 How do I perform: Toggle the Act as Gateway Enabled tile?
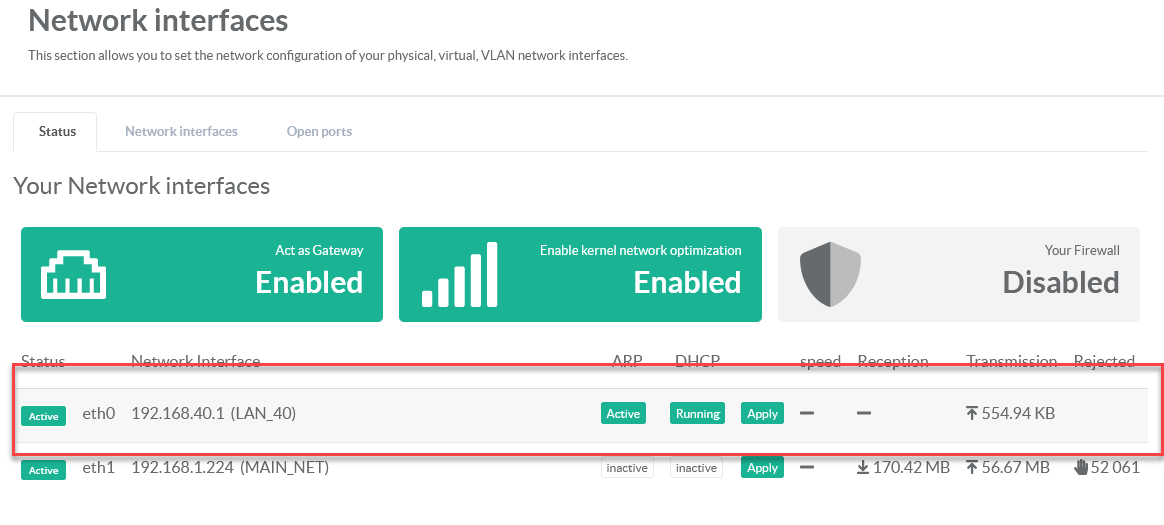pos(202,274)
